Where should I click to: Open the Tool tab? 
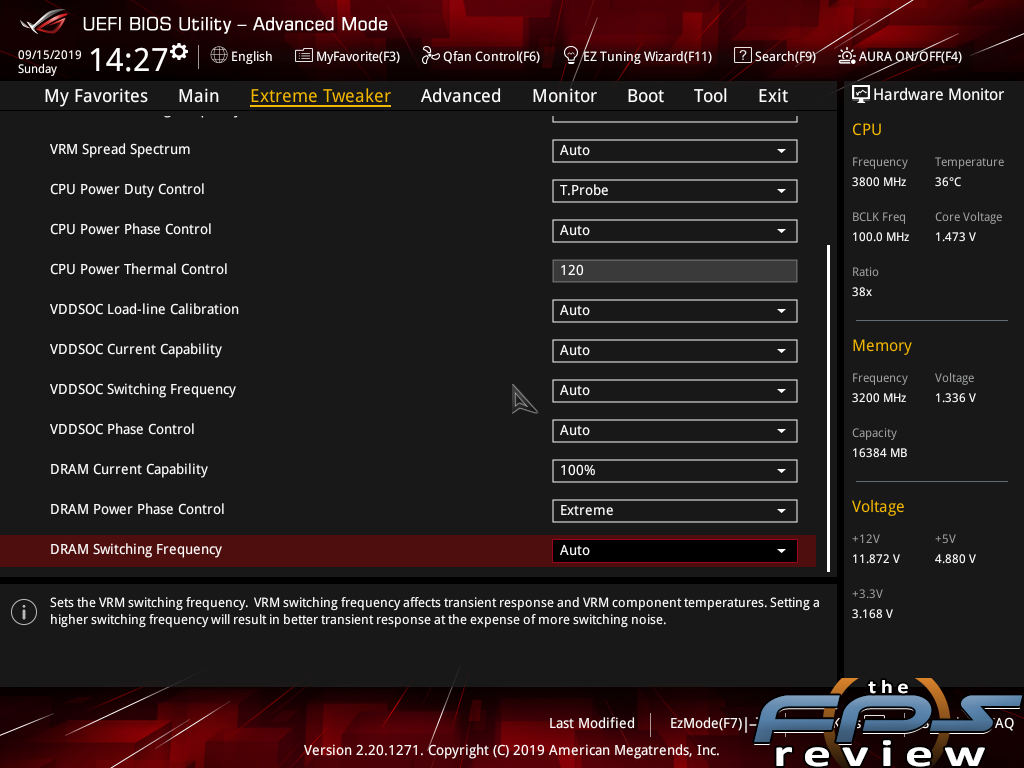click(x=711, y=96)
